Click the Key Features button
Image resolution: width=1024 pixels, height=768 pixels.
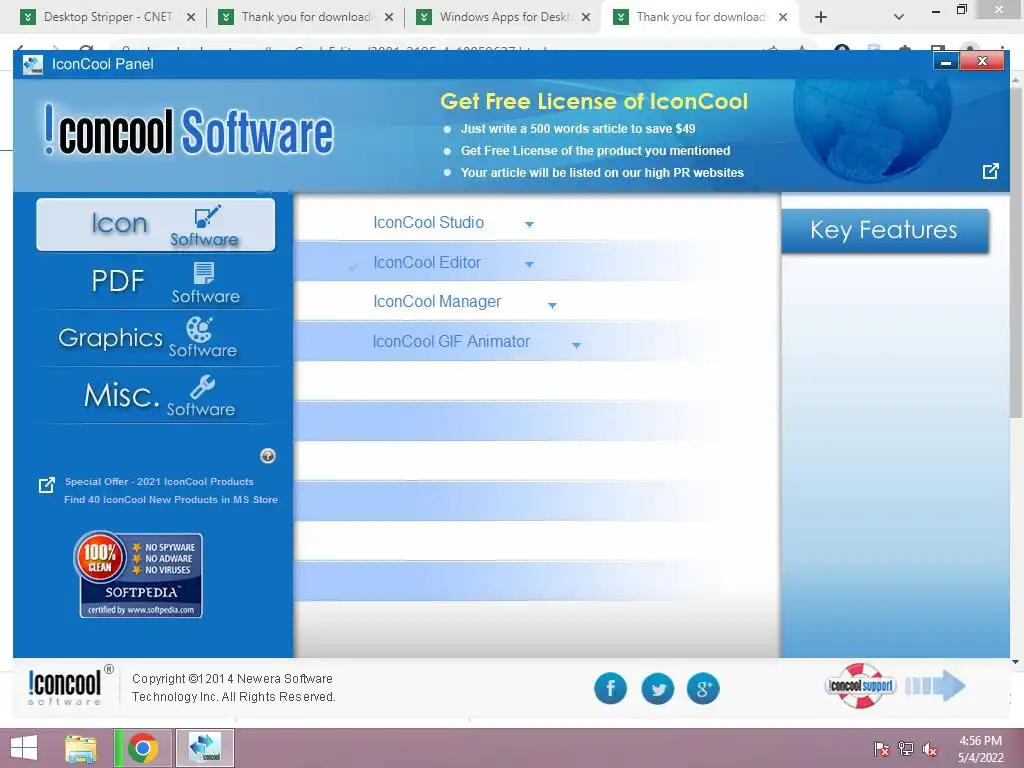(884, 231)
